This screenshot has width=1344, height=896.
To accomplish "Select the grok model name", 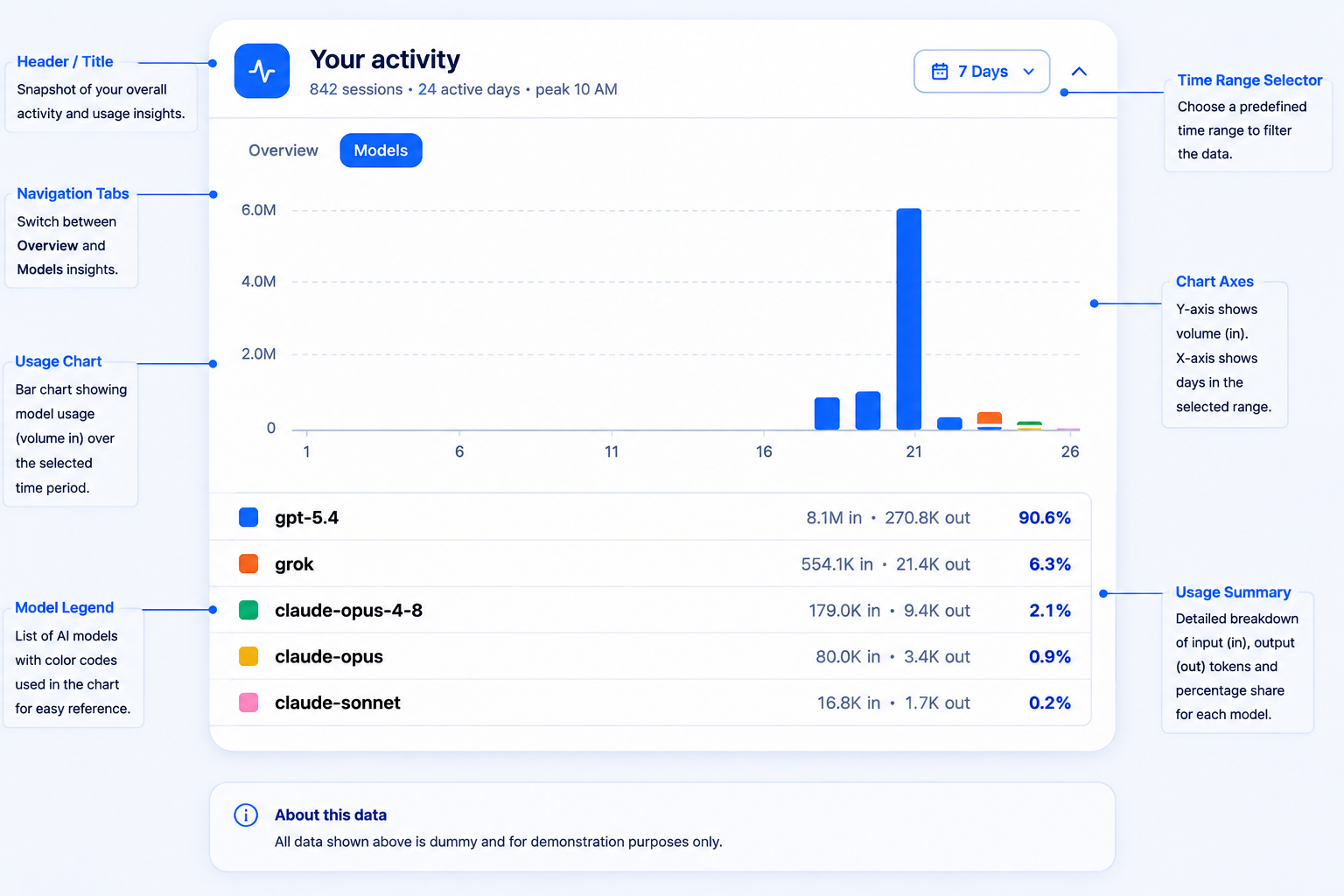I will click(x=294, y=564).
